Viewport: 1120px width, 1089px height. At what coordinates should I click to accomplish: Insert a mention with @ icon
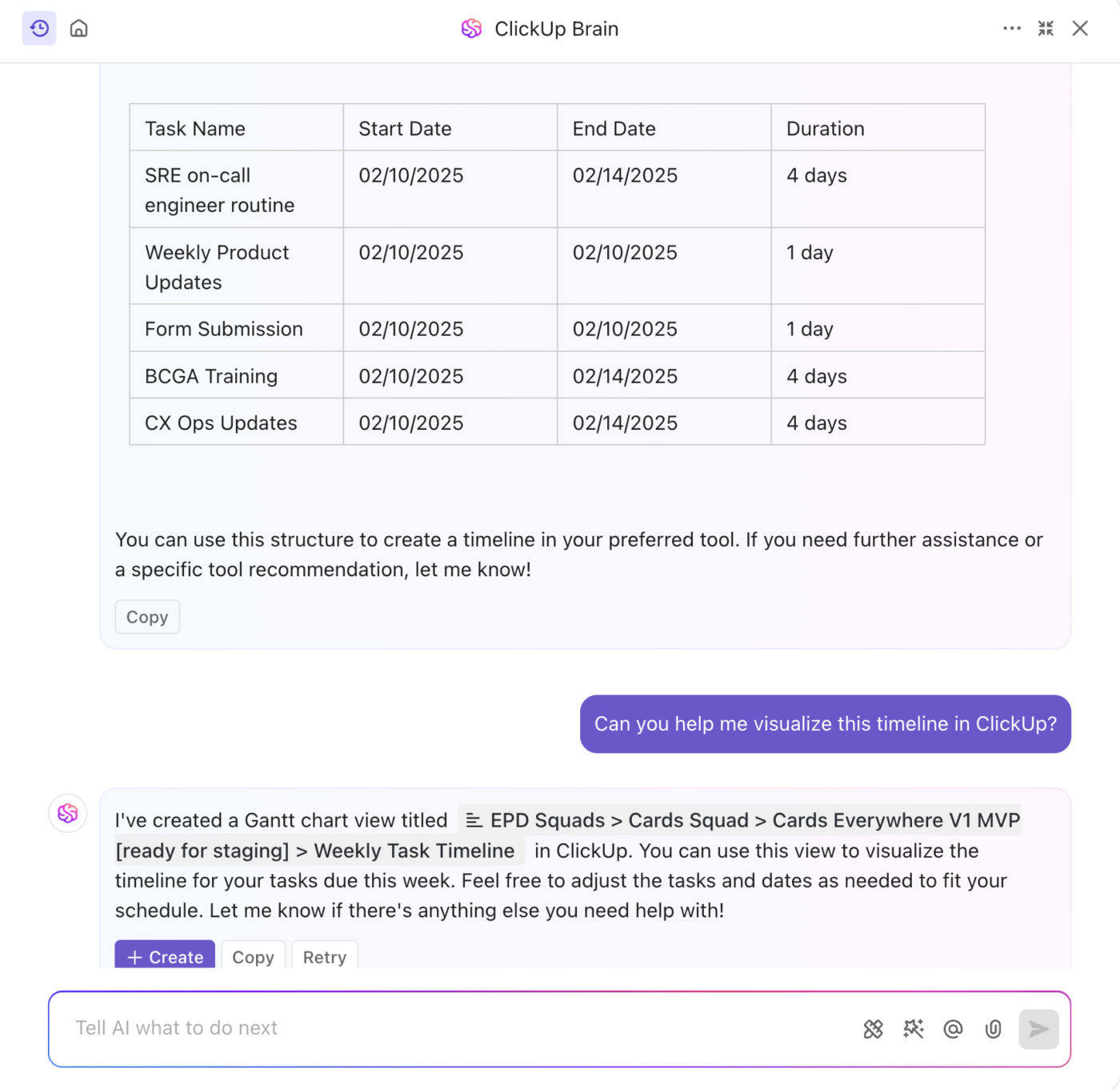(953, 1029)
